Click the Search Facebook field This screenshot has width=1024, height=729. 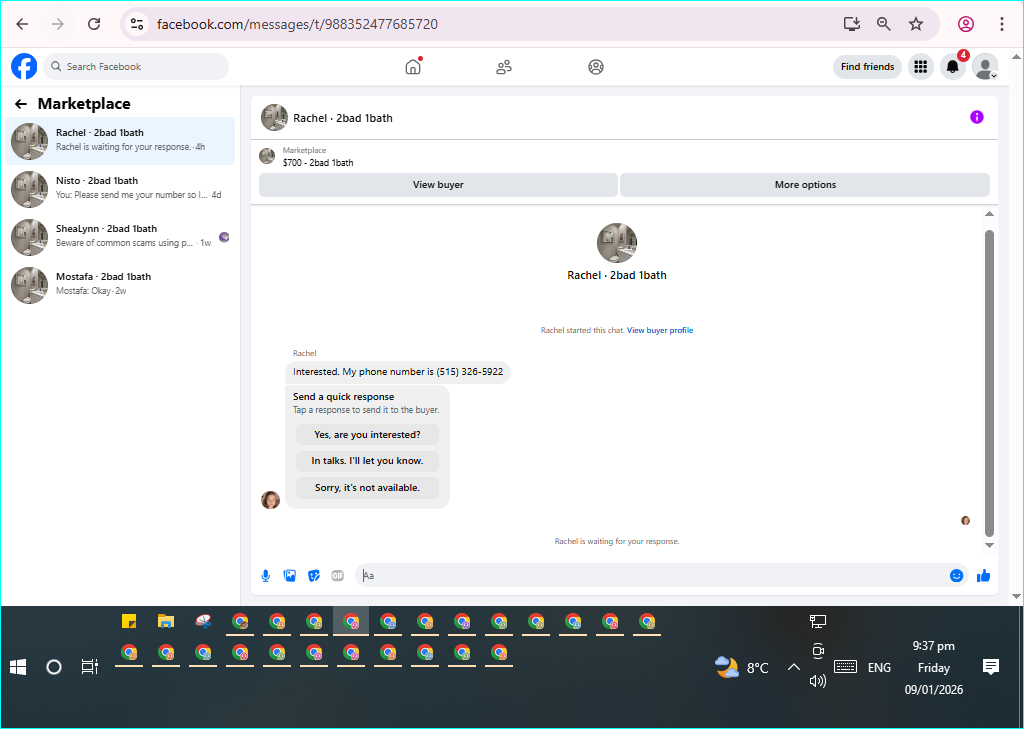click(x=136, y=67)
